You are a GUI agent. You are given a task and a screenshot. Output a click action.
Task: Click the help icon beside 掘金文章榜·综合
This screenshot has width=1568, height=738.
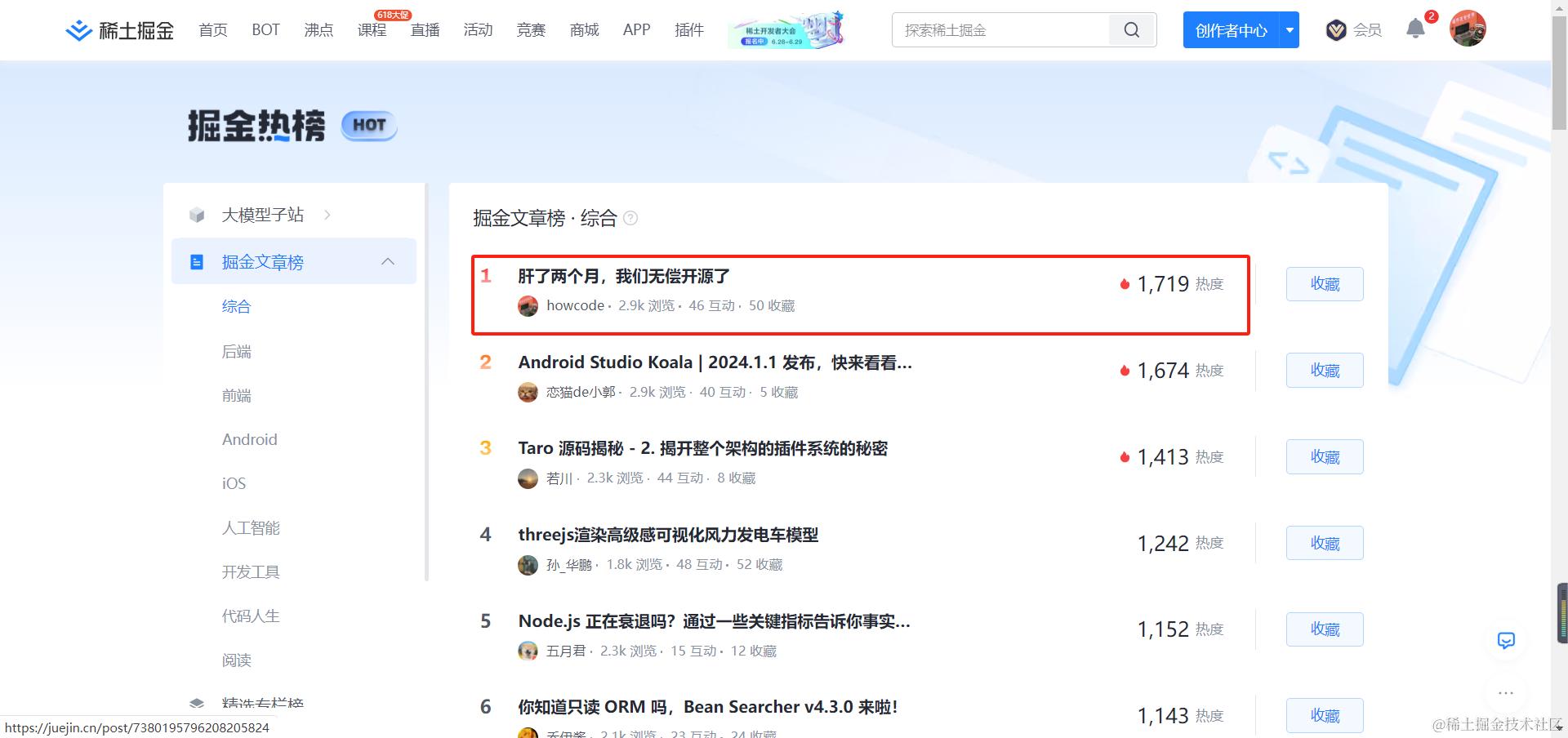tap(630, 218)
